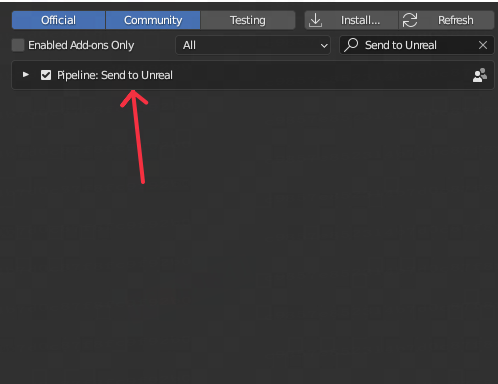The height and width of the screenshot is (384, 498).
Task: Click the Install... button
Action: (351, 20)
